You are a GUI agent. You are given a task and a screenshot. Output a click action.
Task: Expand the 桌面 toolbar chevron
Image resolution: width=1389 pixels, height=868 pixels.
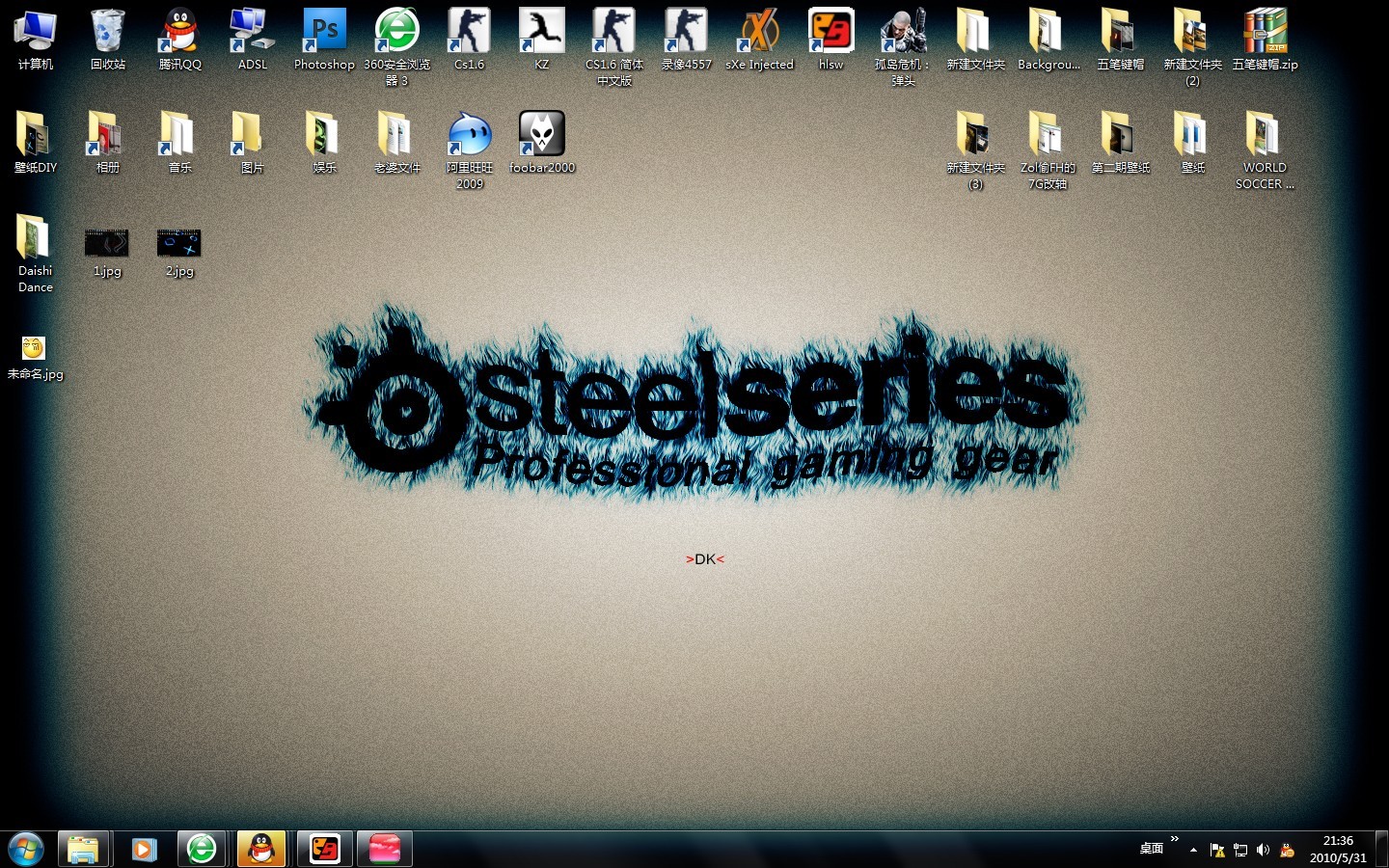[1174, 839]
